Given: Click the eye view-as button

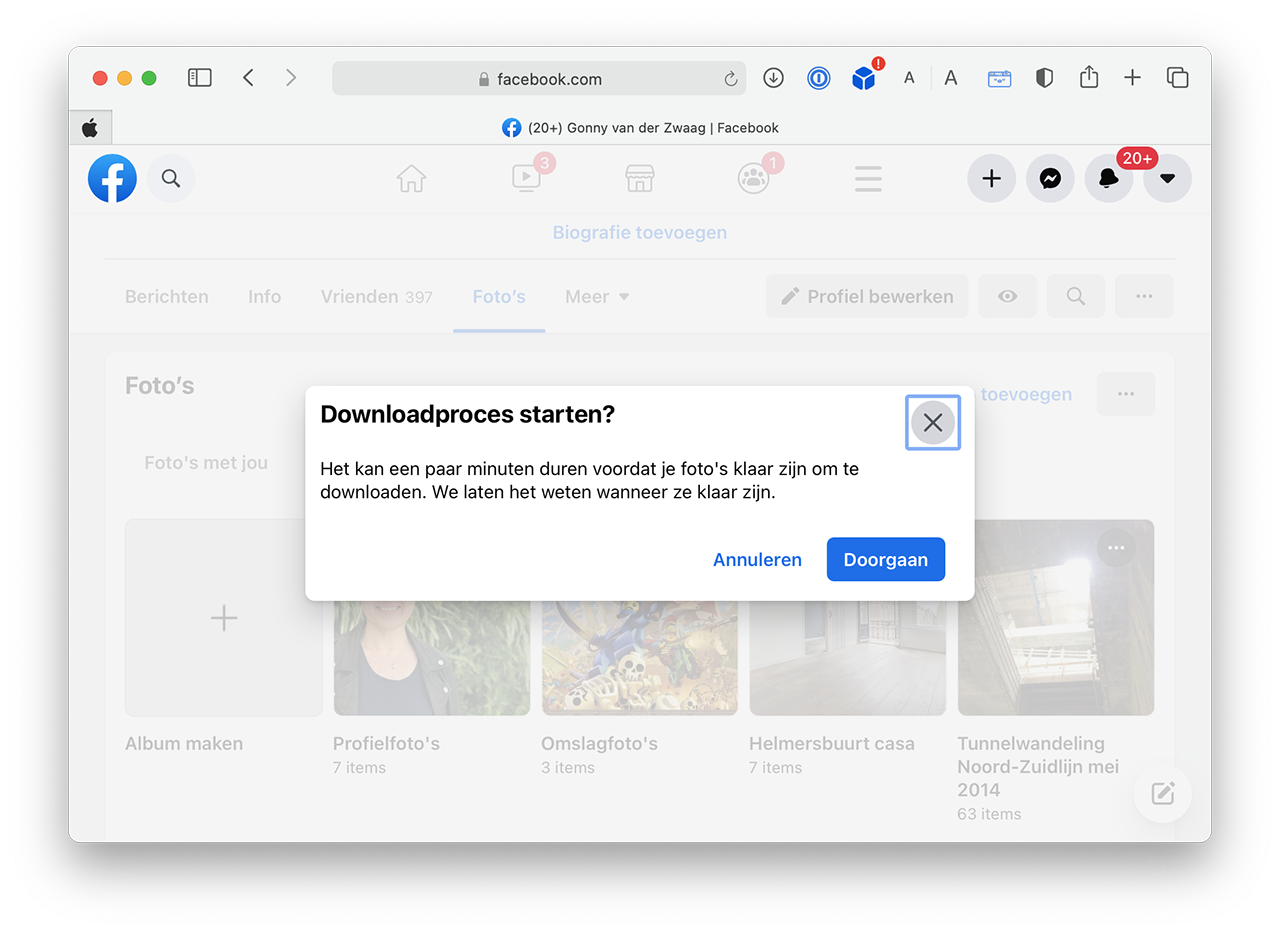Looking at the screenshot, I should (1008, 296).
